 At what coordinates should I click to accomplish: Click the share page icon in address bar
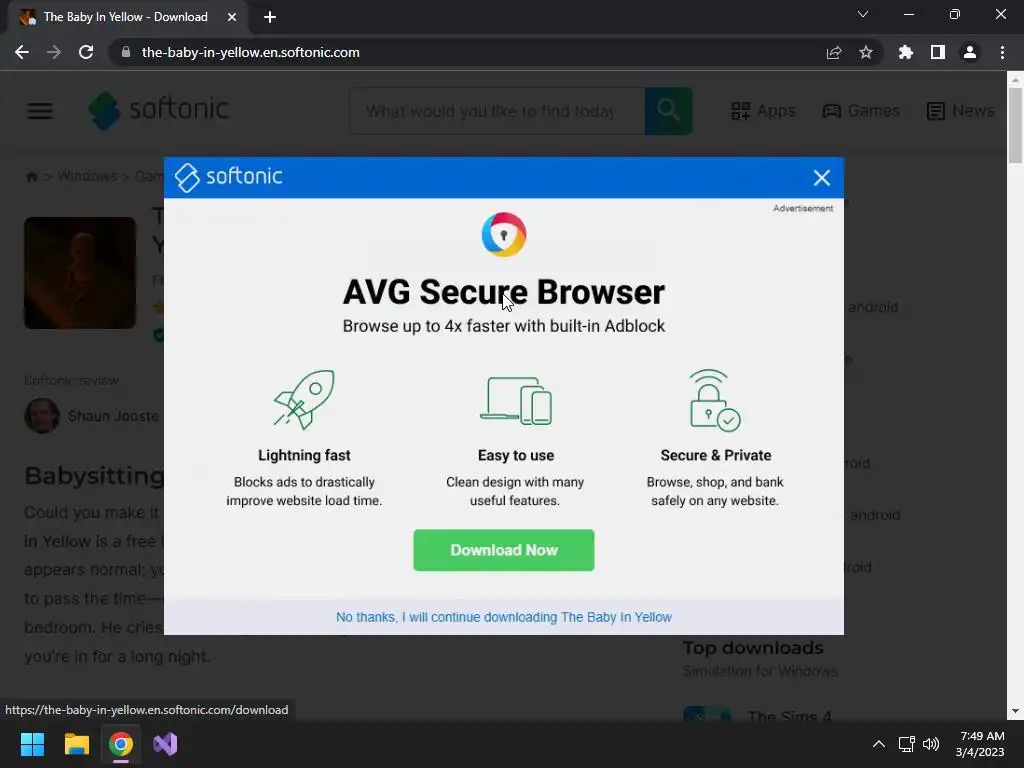click(x=834, y=52)
